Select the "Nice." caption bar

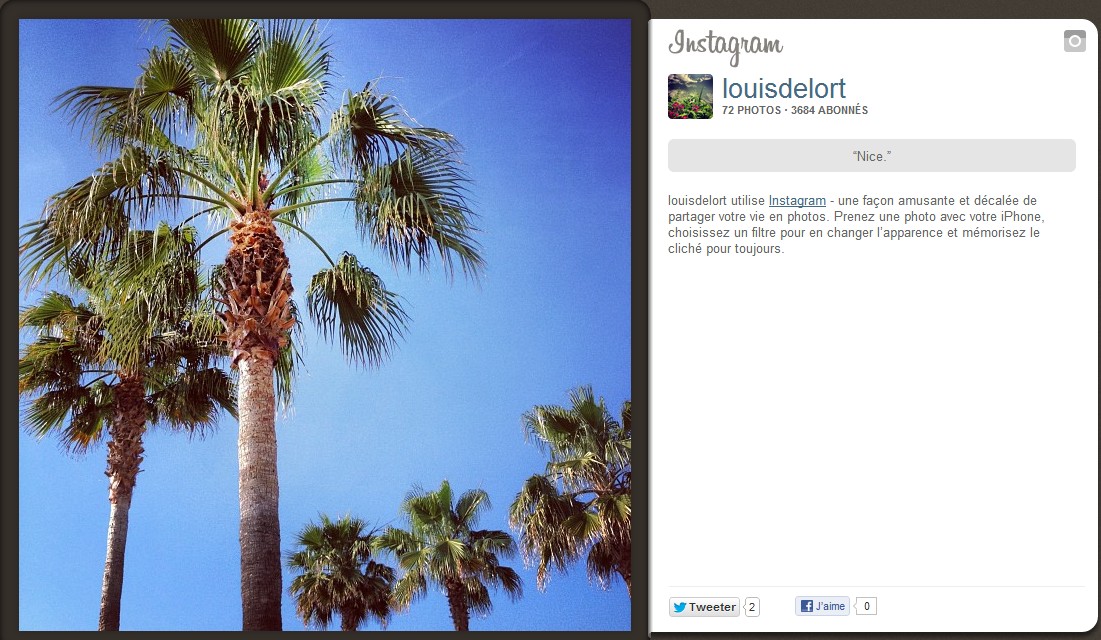click(871, 155)
